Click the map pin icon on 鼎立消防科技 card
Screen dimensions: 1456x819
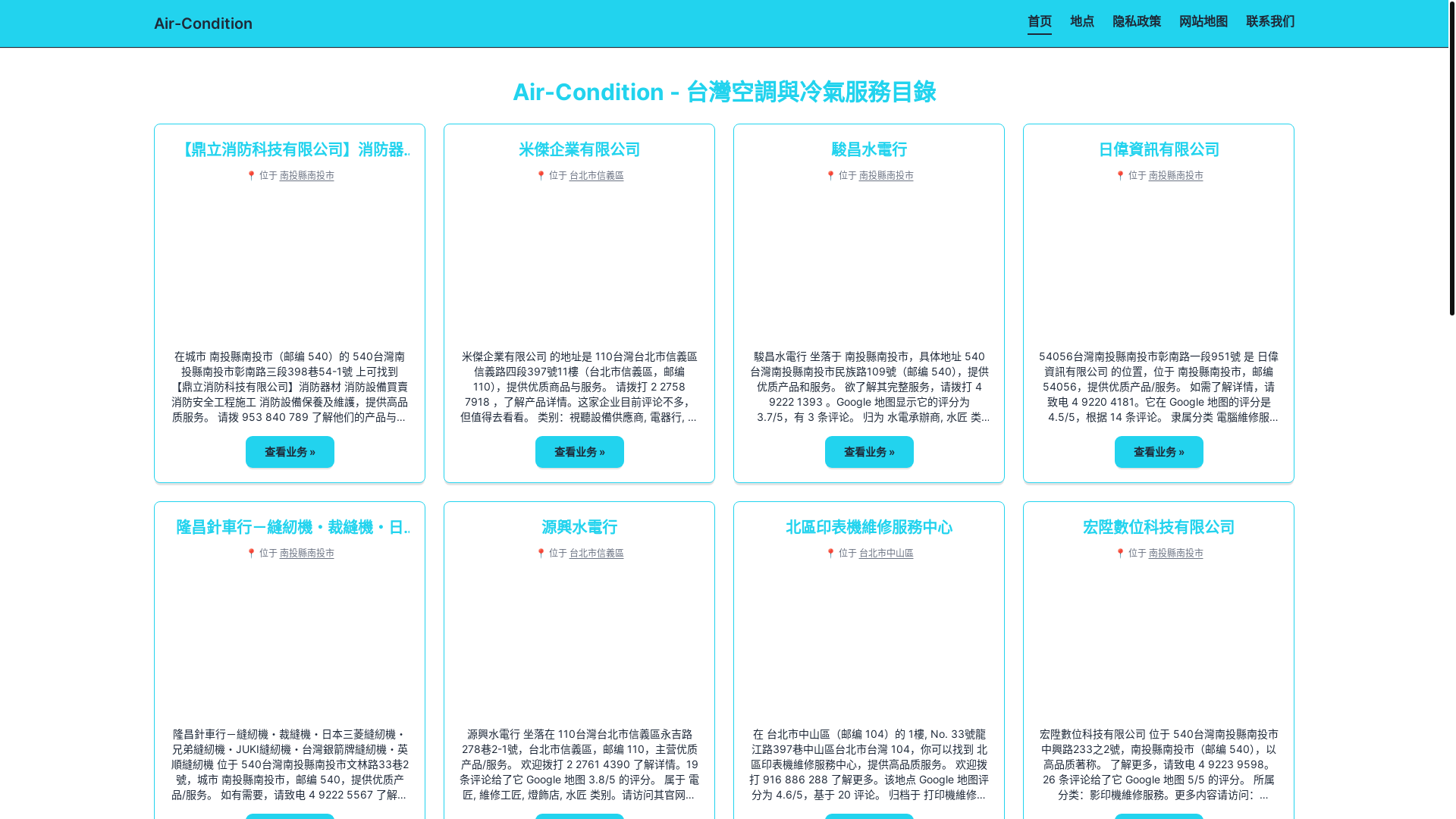(x=251, y=175)
